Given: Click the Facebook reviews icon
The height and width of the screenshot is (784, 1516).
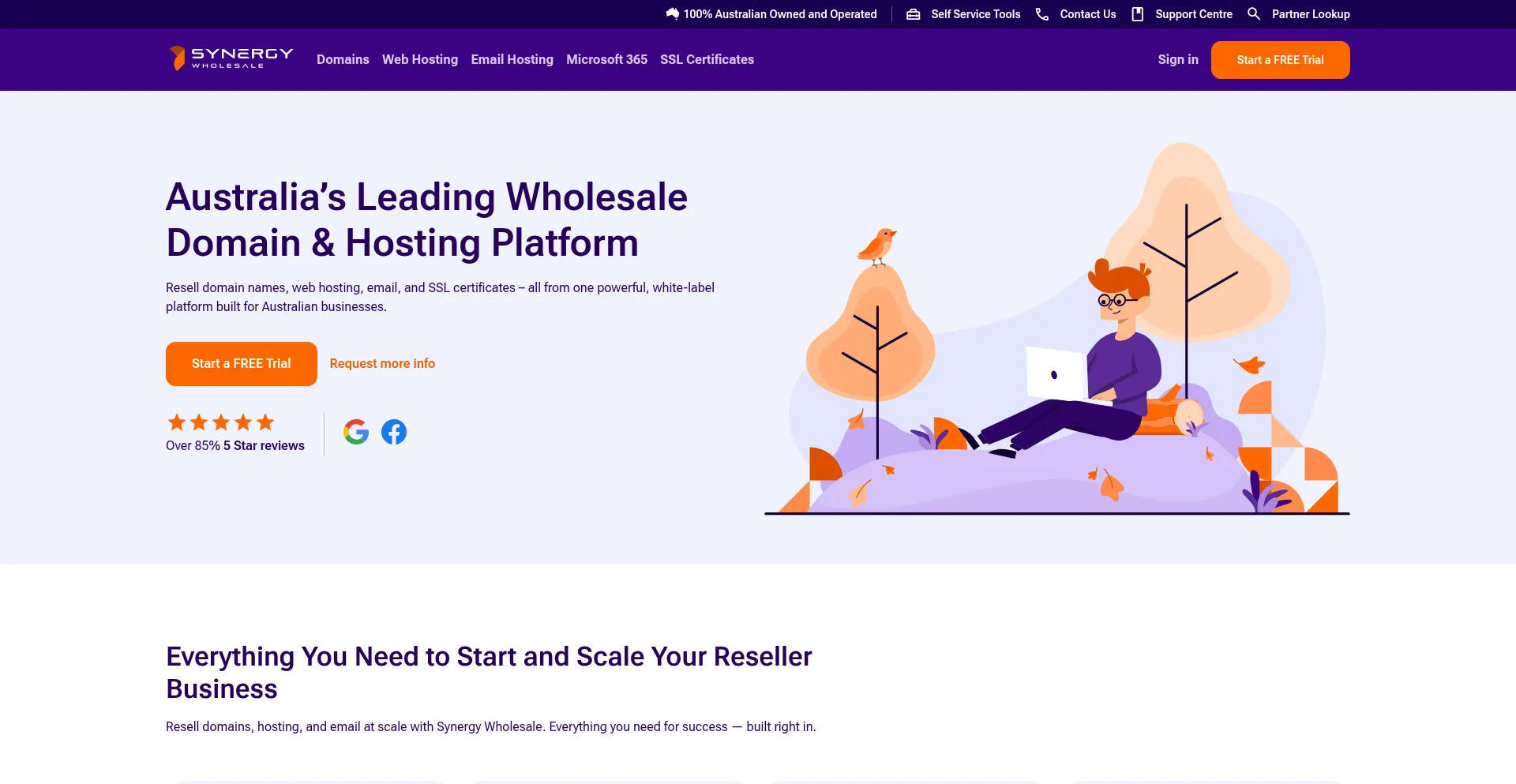Looking at the screenshot, I should (394, 432).
